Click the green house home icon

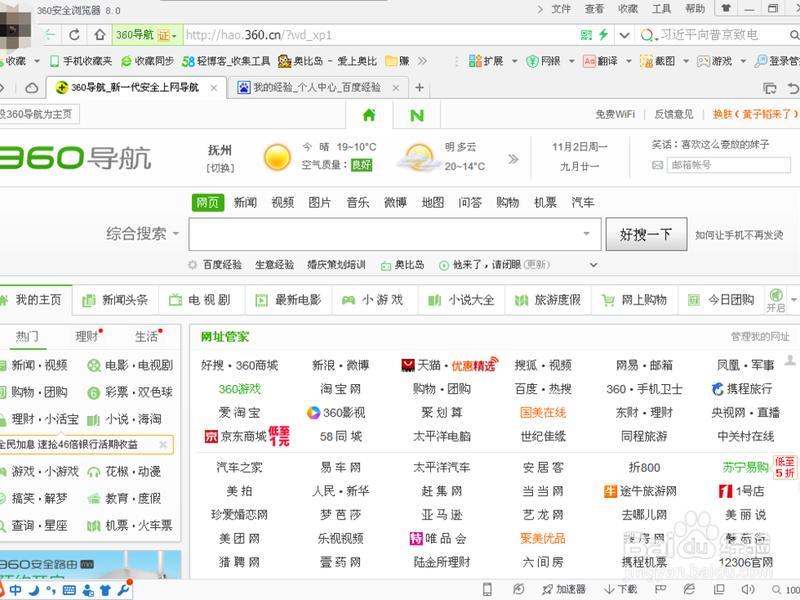click(x=369, y=115)
